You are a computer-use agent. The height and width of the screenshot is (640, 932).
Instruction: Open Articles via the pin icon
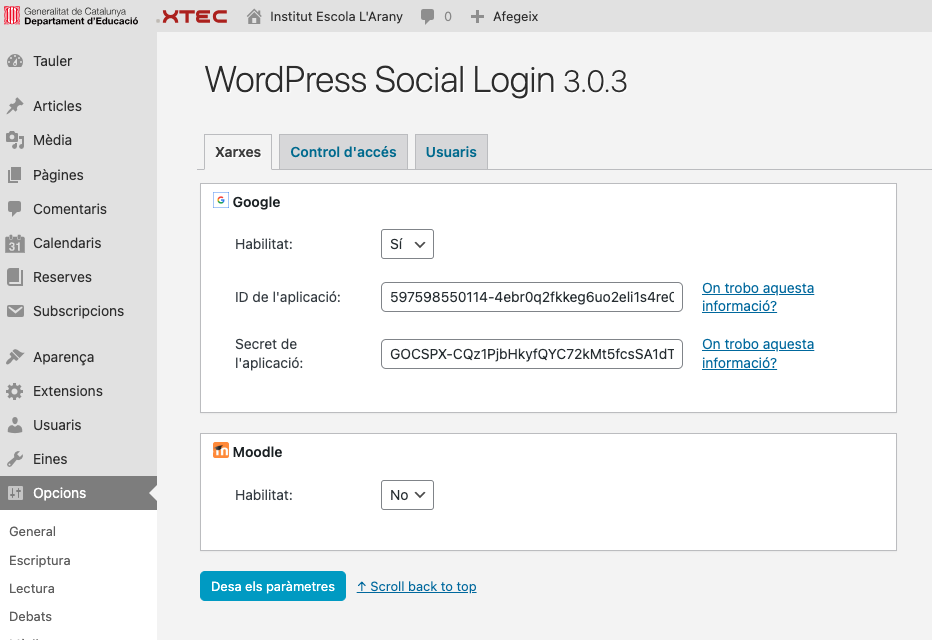[x=15, y=106]
